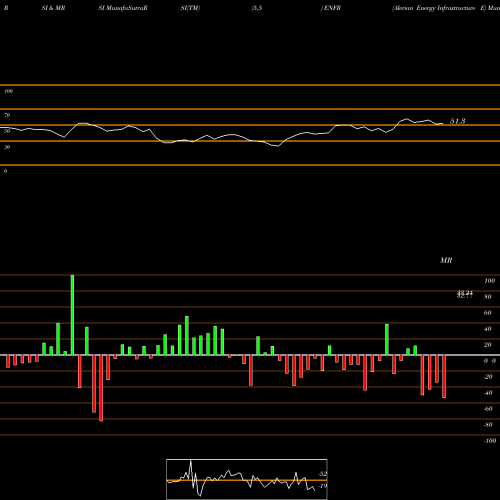500x500 pixels.
Task: Click the 'SI MunafaSutraR' header label
Action: (123, 8)
